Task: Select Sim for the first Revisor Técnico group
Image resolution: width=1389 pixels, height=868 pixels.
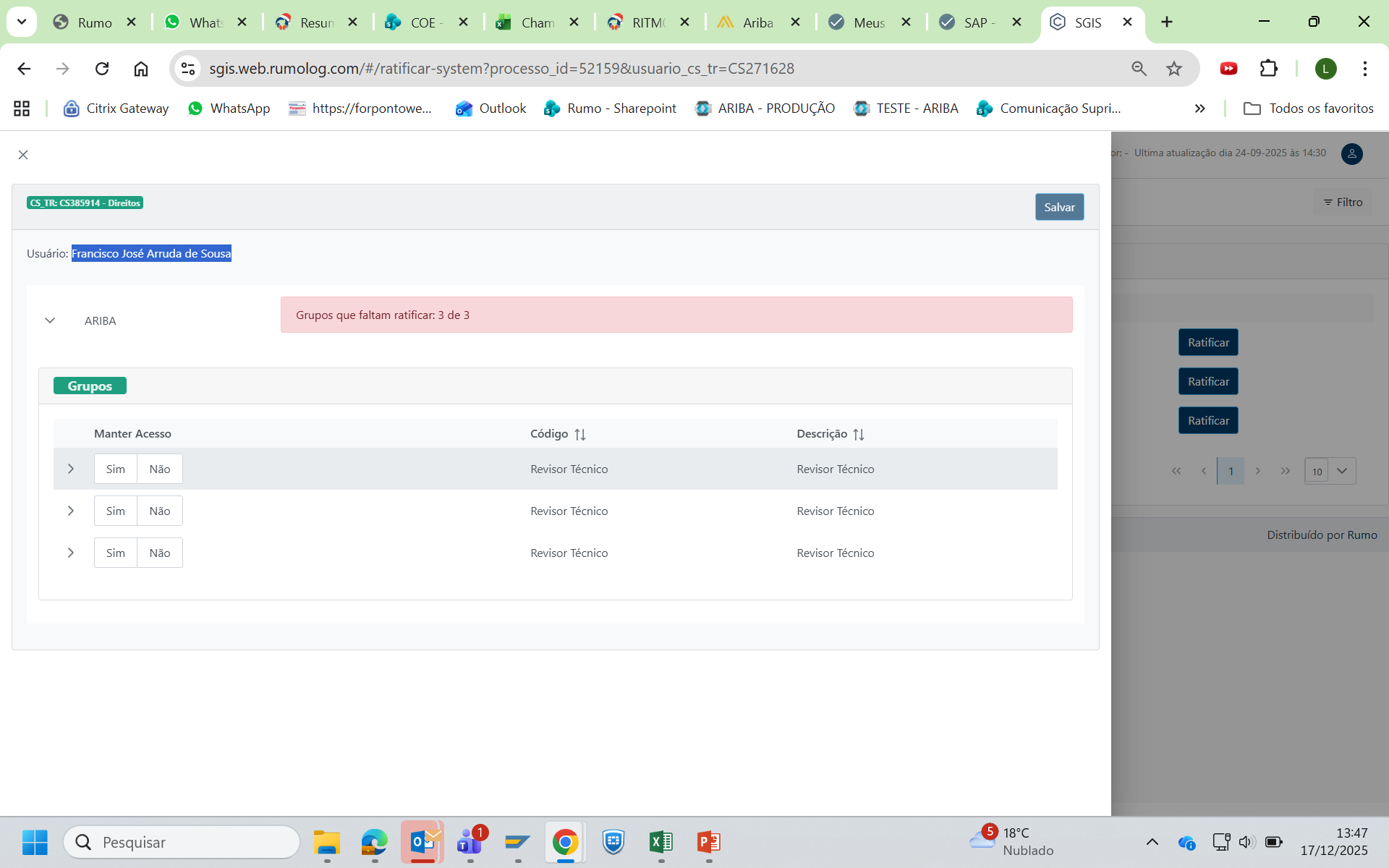Action: [x=116, y=469]
